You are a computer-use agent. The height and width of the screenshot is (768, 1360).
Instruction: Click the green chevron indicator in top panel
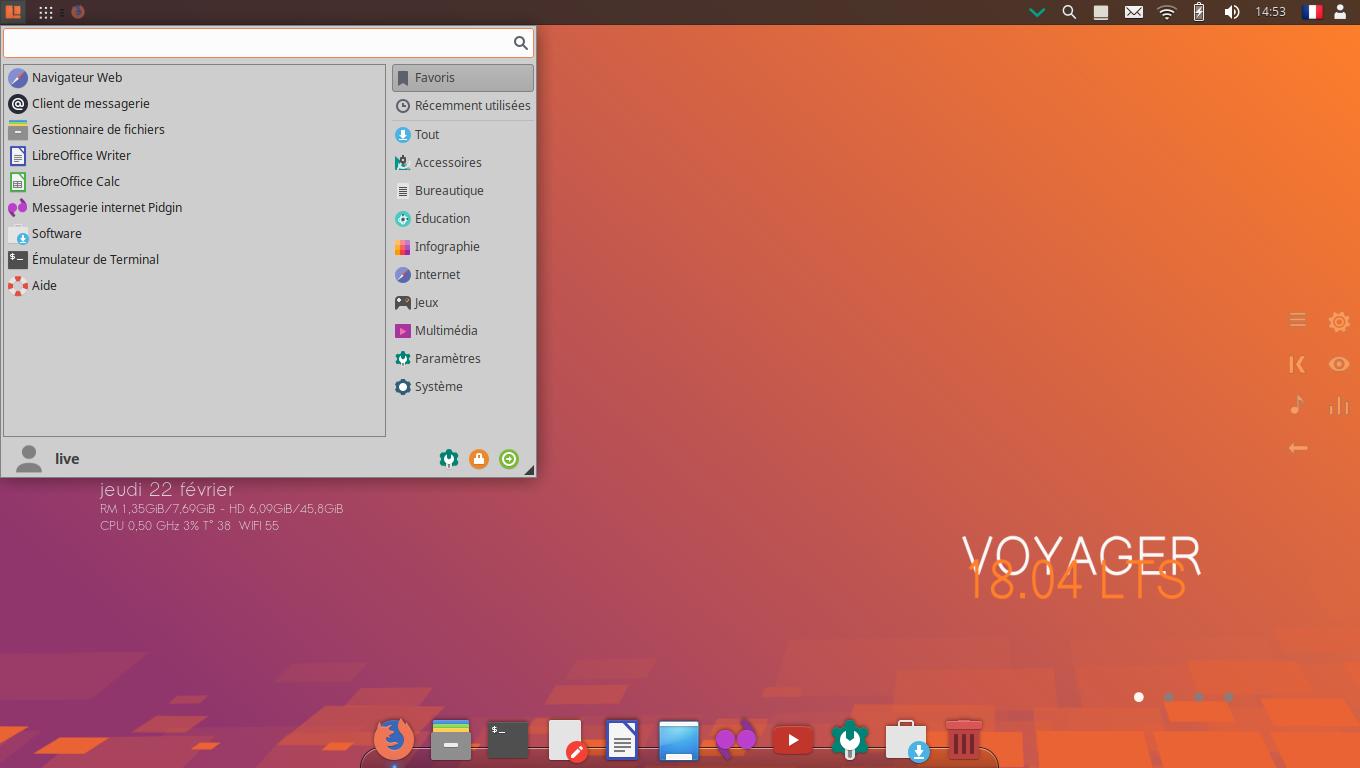pos(1037,12)
